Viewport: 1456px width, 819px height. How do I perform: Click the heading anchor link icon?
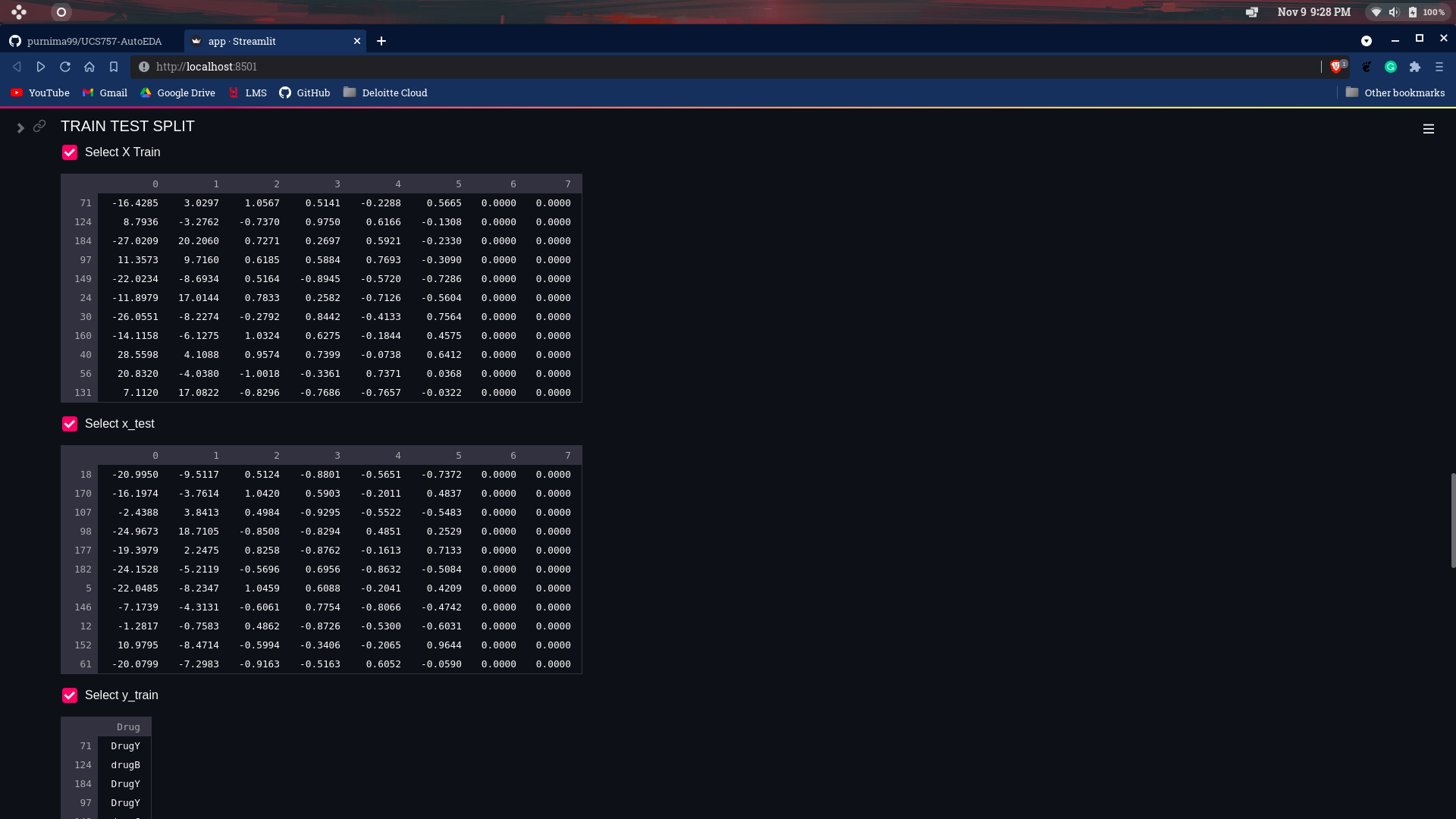39,126
